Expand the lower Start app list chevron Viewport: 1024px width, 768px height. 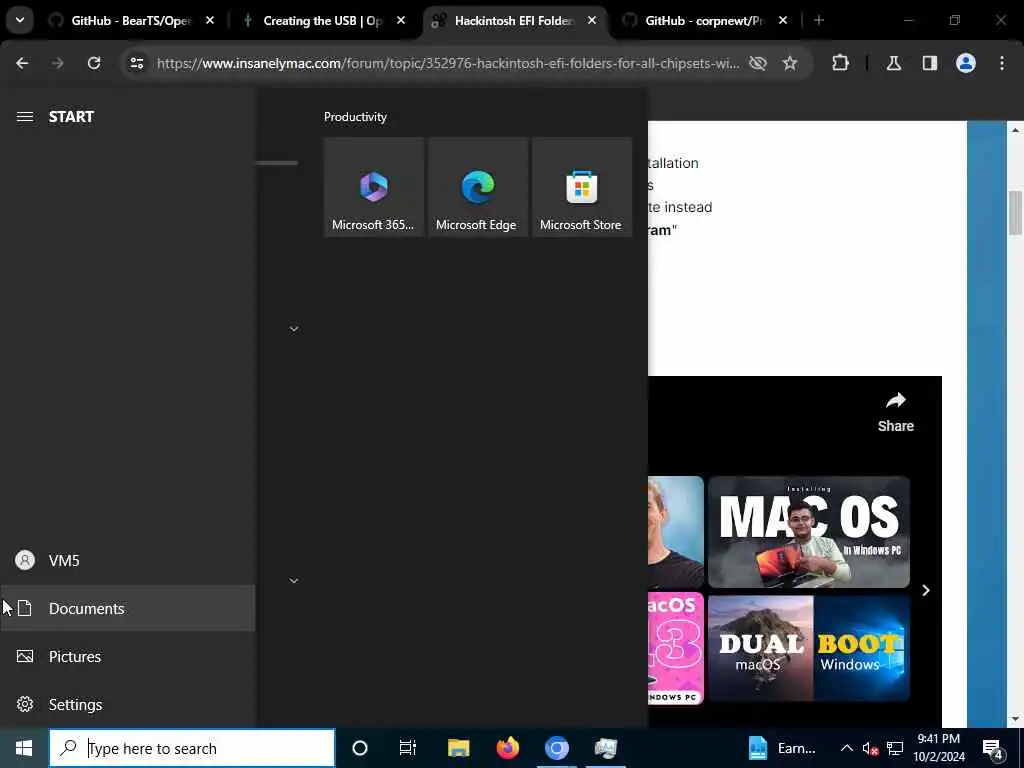(x=294, y=581)
